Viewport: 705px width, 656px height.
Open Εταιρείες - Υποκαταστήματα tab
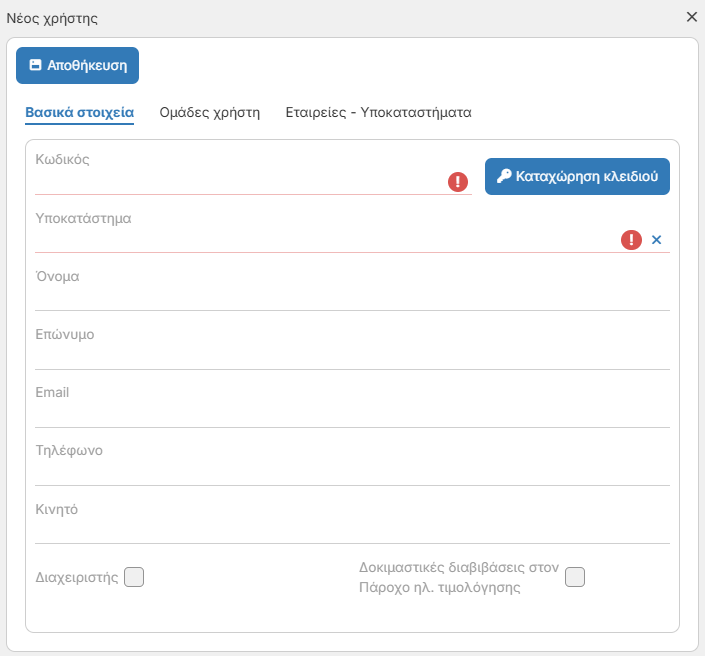click(378, 112)
